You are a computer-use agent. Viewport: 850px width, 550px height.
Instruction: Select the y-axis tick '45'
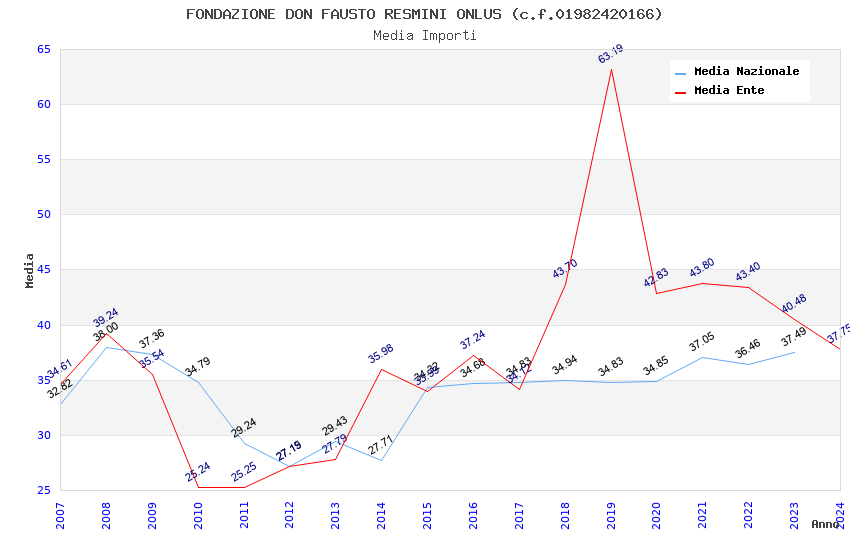click(x=44, y=269)
